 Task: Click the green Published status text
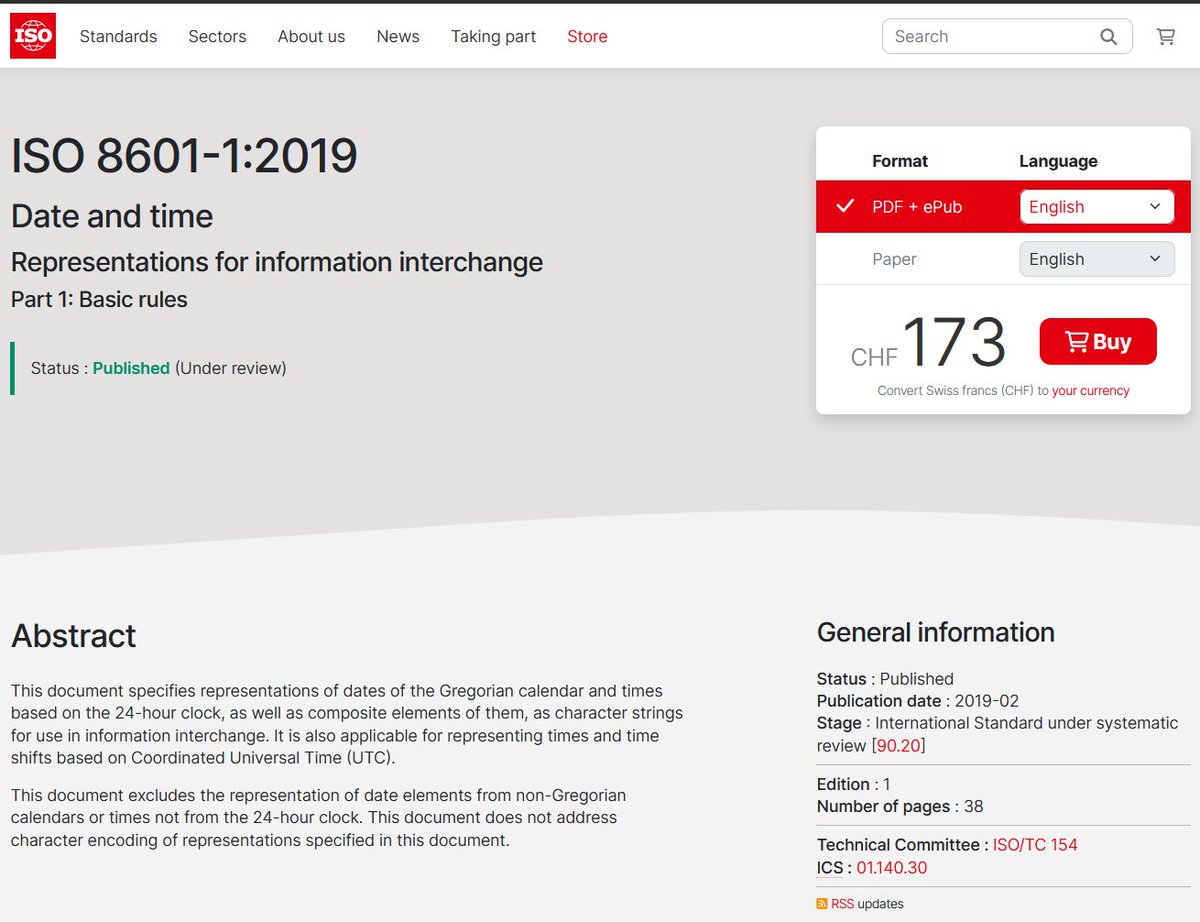click(131, 368)
